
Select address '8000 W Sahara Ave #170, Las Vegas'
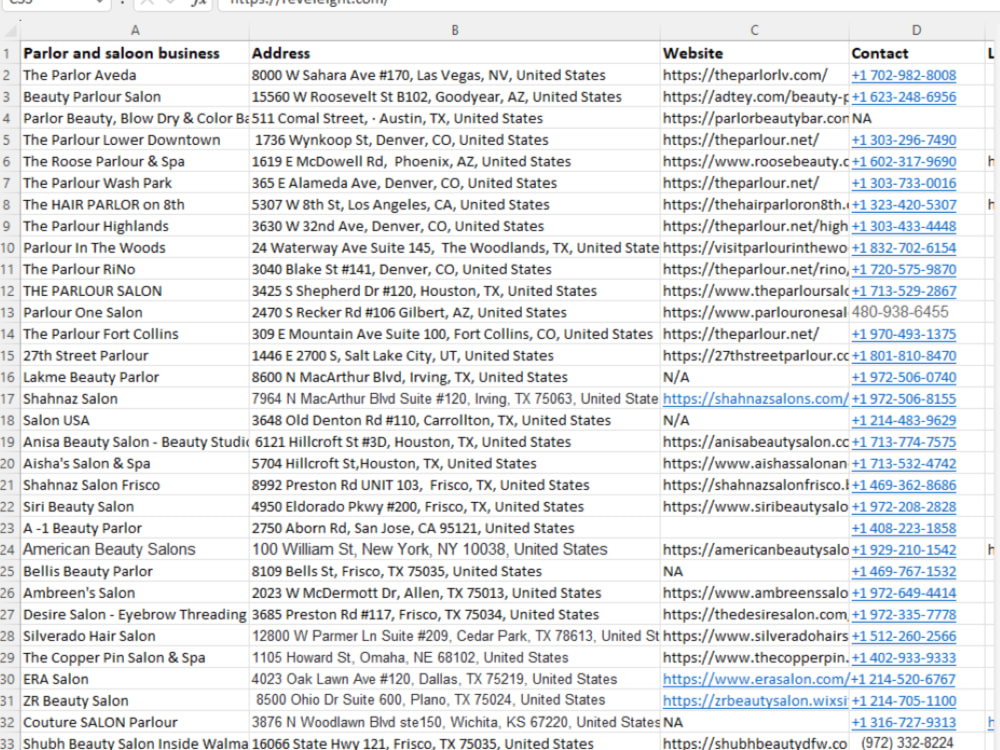(455, 75)
